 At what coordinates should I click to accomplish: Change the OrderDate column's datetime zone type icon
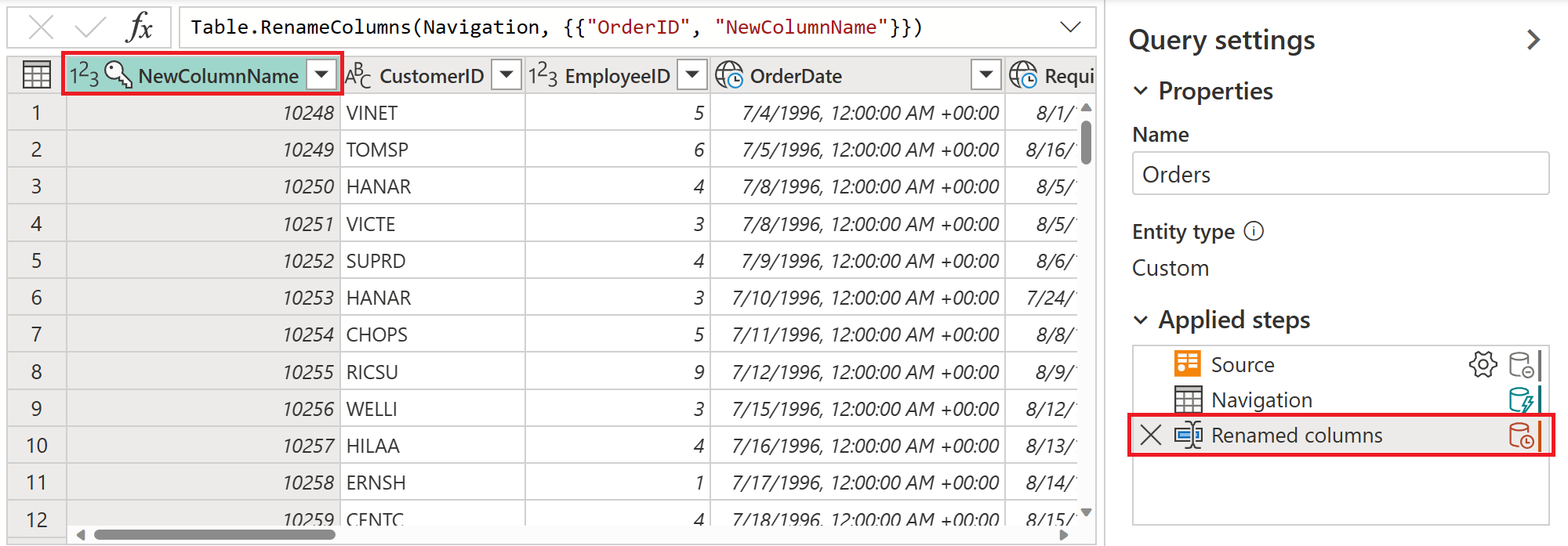coord(729,75)
